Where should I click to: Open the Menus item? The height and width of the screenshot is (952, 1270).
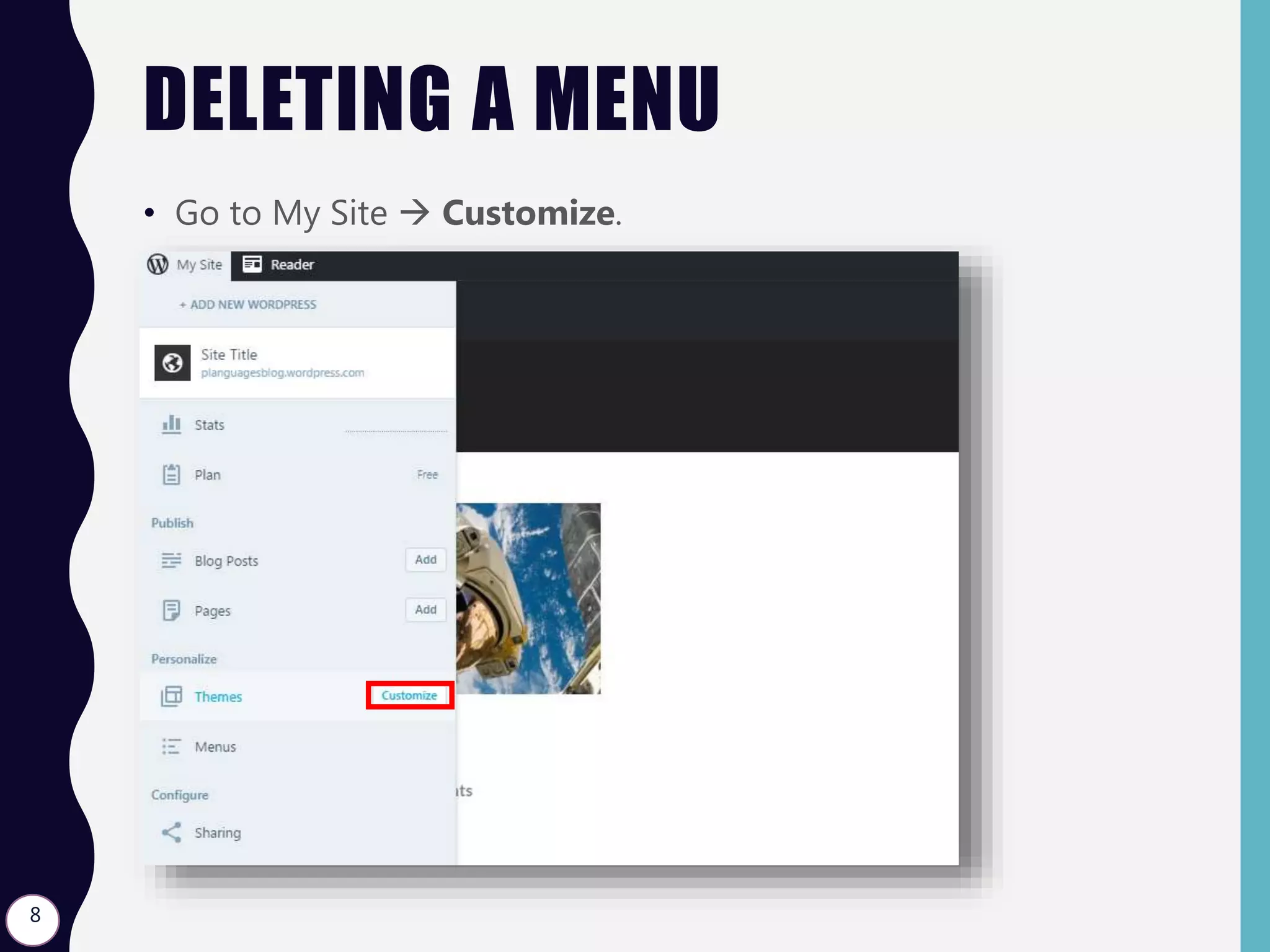pyautogui.click(x=215, y=747)
